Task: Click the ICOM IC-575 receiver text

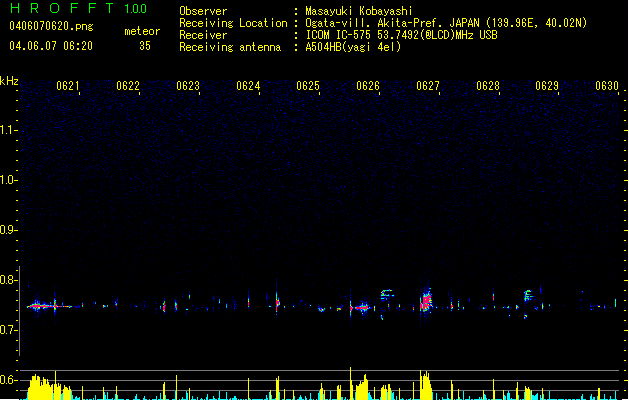Action: 401,35
